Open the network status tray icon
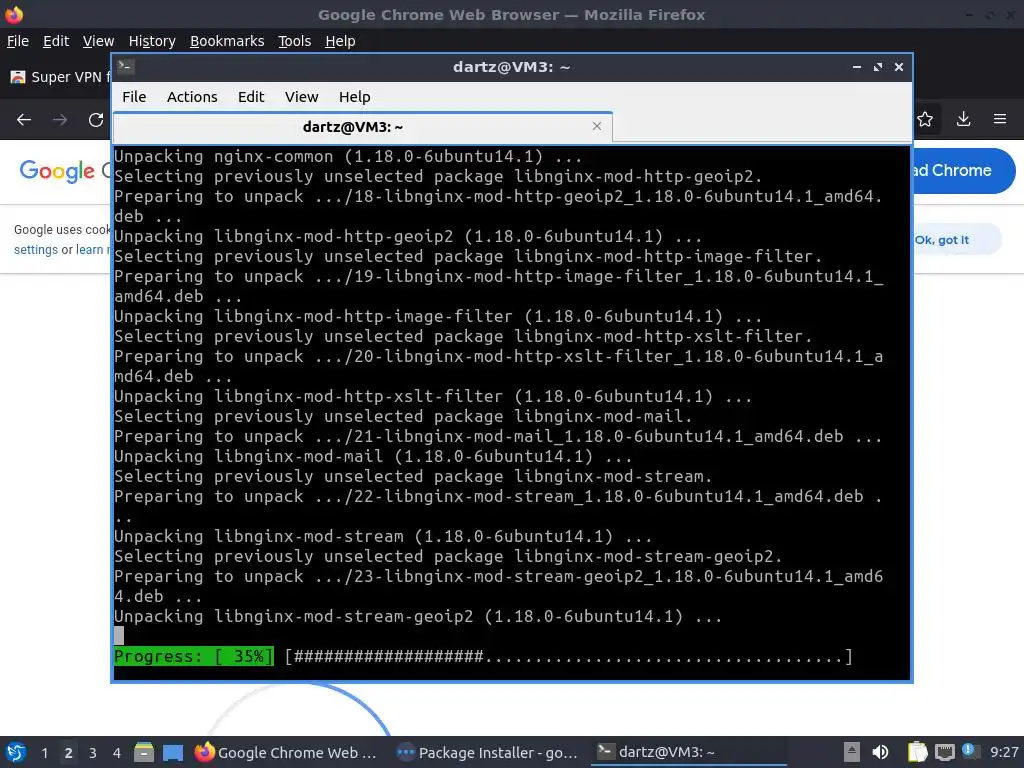 coord(944,752)
